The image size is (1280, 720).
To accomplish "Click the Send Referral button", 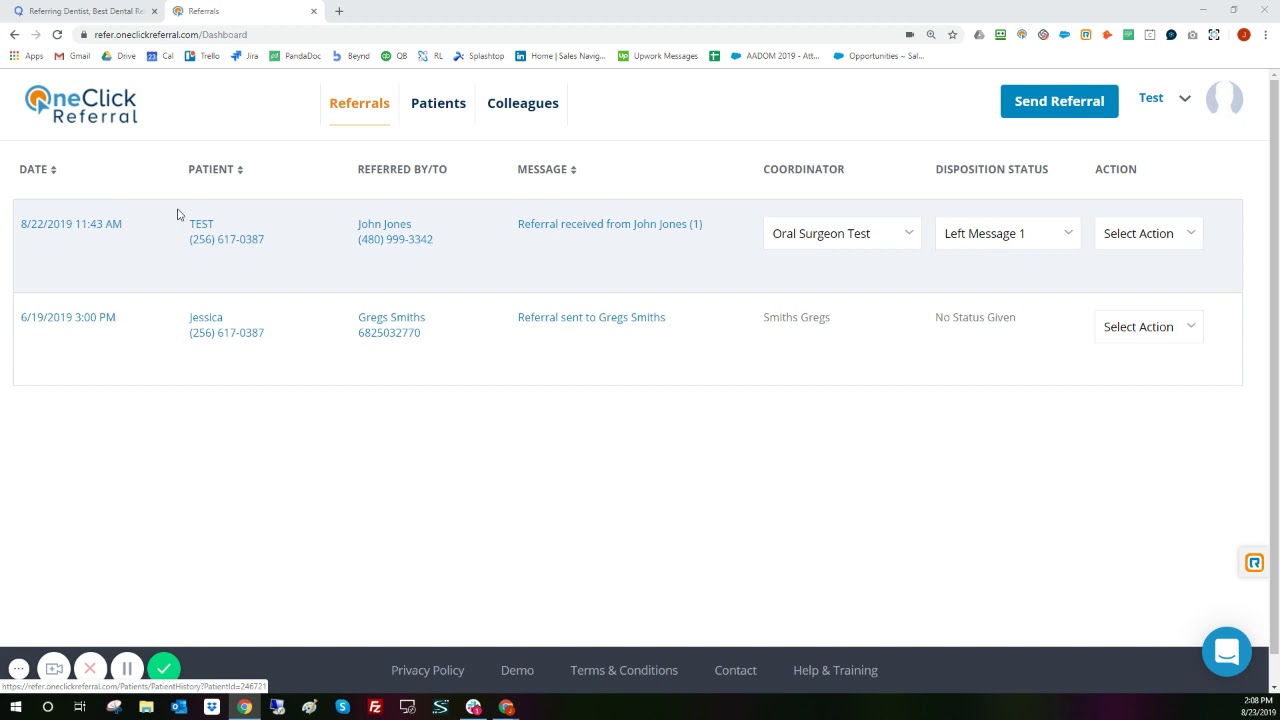I will (x=1059, y=101).
